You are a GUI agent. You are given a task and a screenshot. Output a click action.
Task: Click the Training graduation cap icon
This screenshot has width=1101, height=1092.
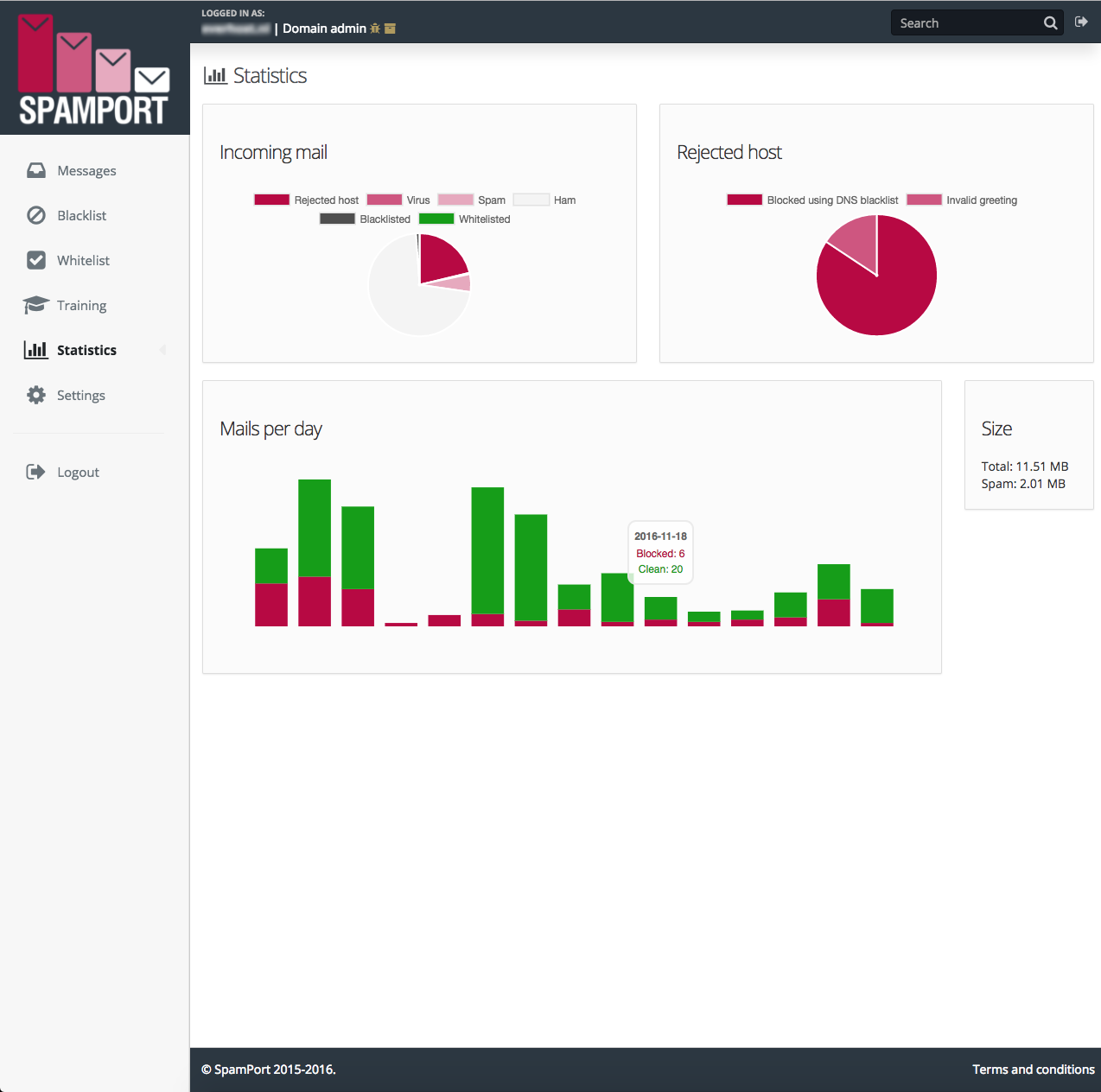36,305
